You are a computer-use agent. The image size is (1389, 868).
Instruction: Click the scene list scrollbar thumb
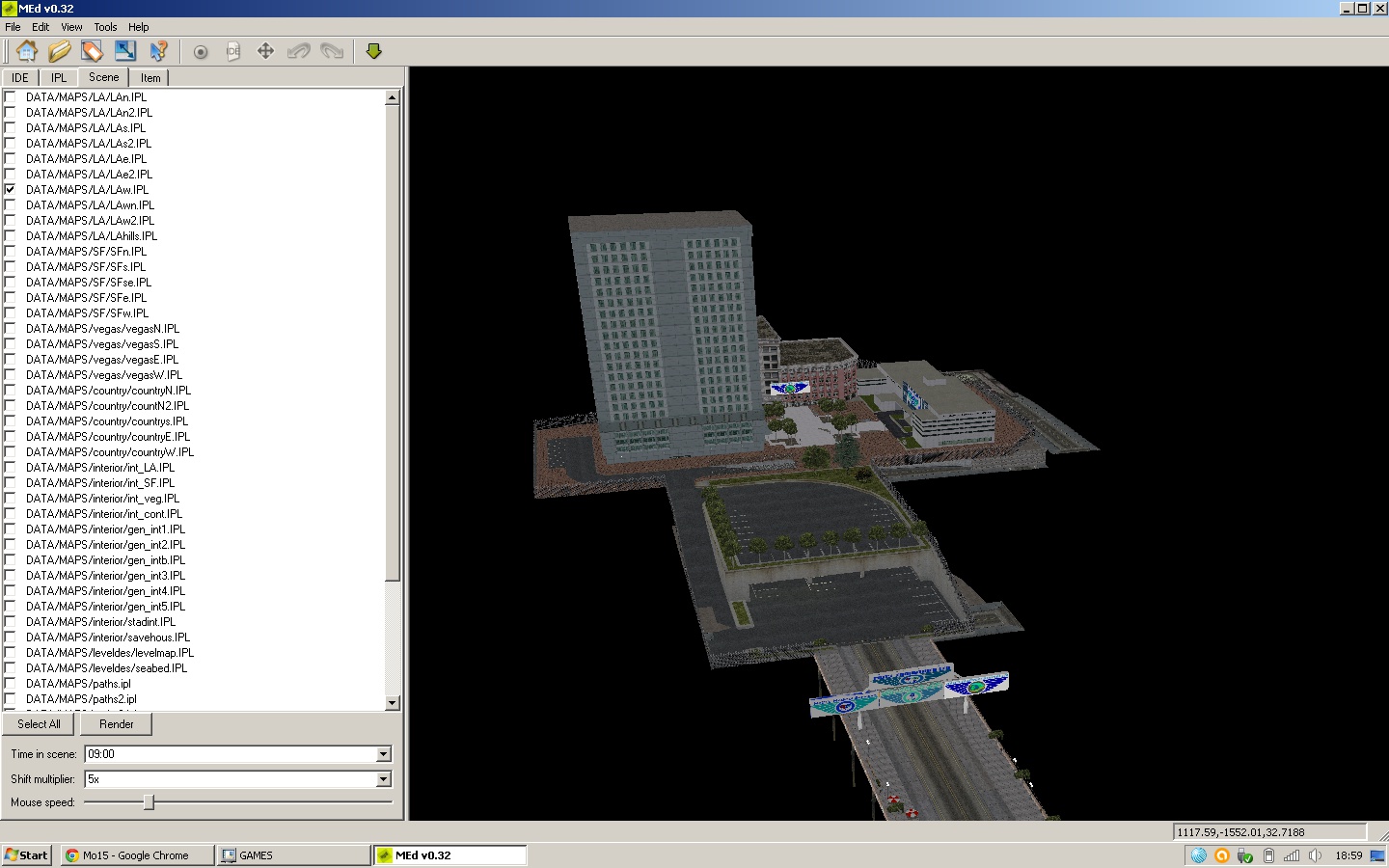tap(393, 342)
